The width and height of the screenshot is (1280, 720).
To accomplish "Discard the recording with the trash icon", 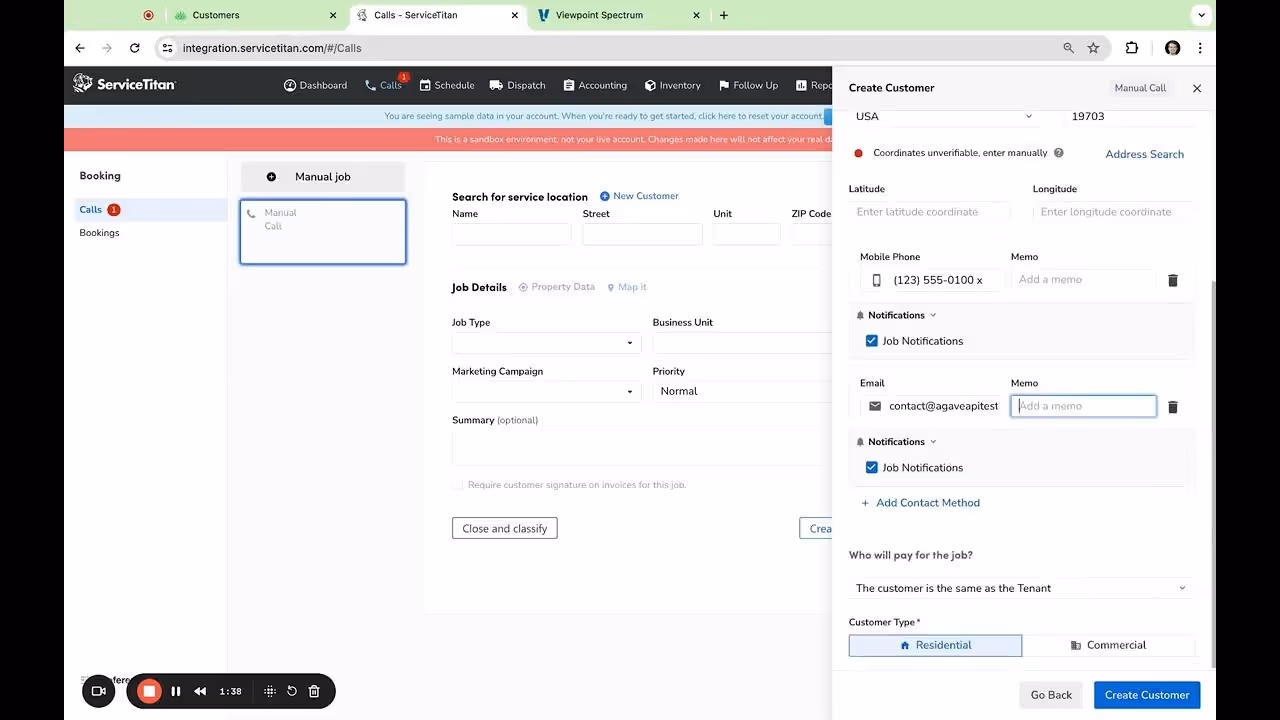I will coord(314,691).
